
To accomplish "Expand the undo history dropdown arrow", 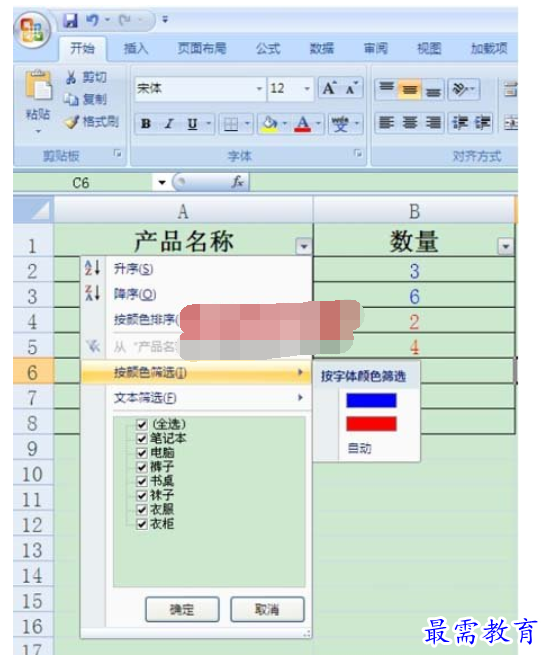I will (107, 20).
